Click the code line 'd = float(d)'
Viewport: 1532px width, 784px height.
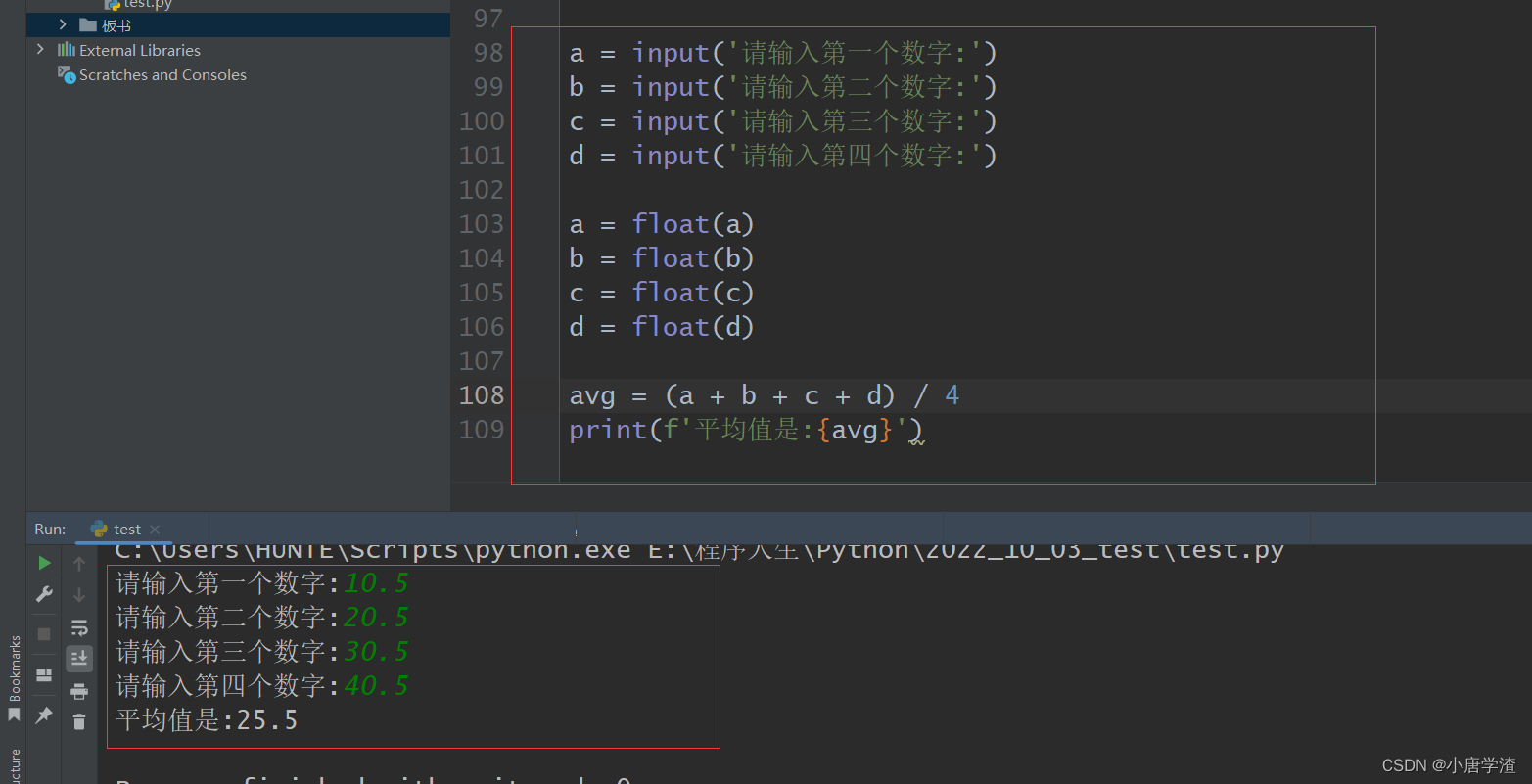[x=662, y=327]
